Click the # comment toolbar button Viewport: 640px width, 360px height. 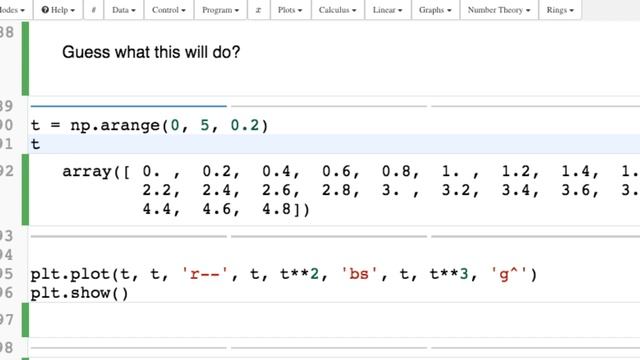tap(93, 10)
